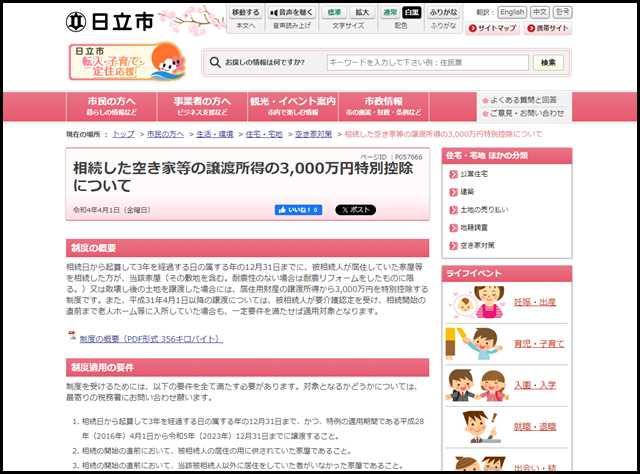Open the 転入・子育て・定住応援 banner

(127, 62)
